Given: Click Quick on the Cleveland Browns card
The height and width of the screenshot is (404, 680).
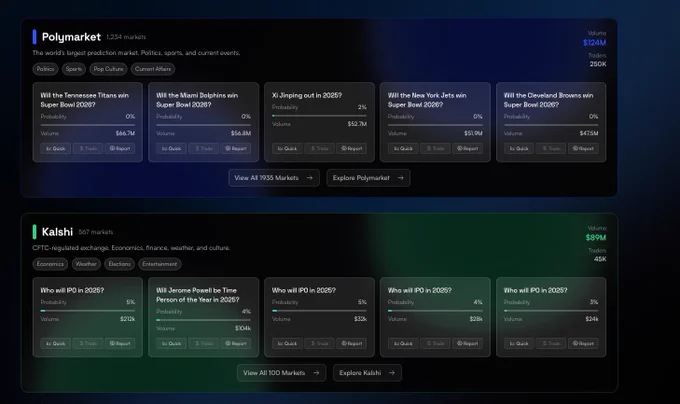Looking at the screenshot, I should coord(519,148).
